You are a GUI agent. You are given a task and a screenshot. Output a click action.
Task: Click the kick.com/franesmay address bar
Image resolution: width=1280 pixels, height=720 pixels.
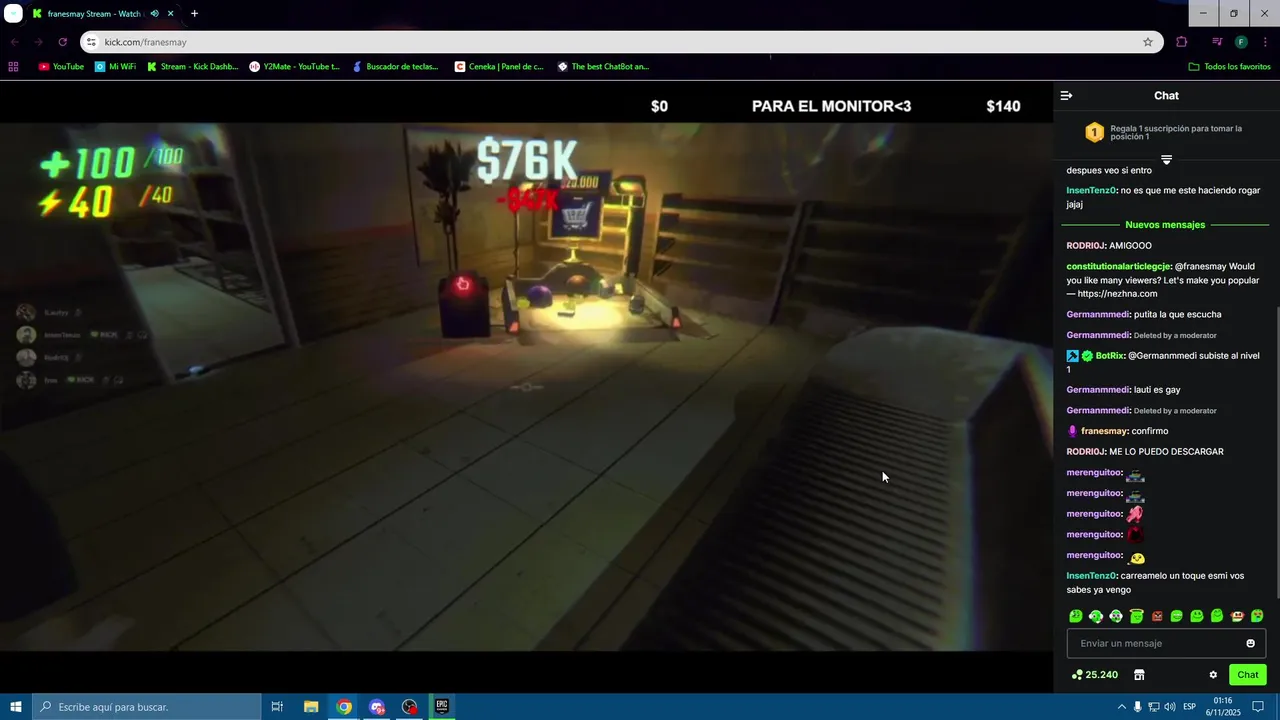click(620, 42)
